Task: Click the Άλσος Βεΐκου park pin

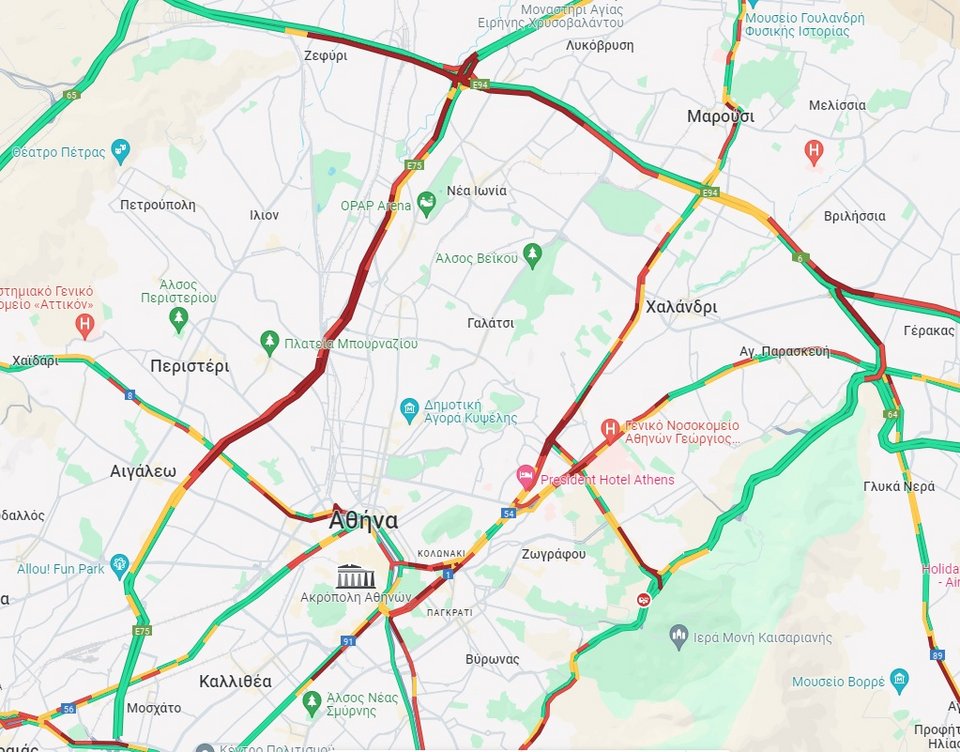Action: click(x=532, y=256)
